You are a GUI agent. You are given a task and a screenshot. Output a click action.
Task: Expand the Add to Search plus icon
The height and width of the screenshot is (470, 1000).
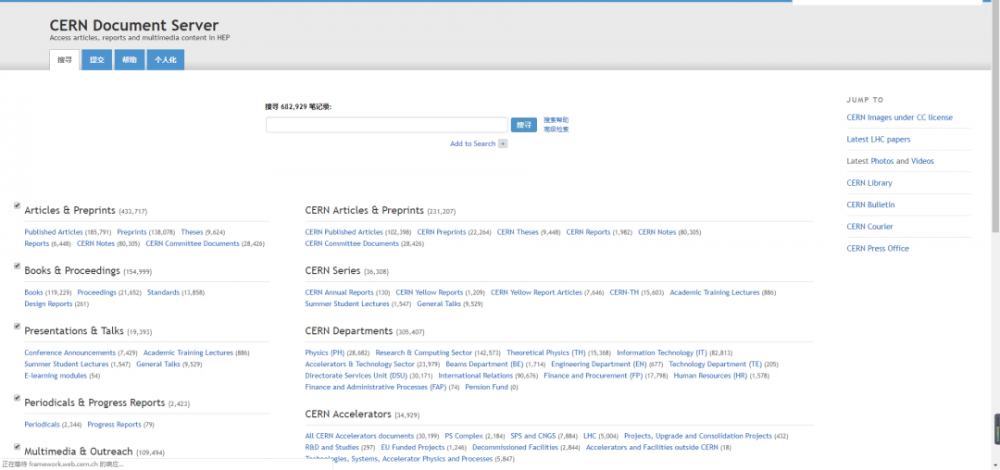pos(503,144)
